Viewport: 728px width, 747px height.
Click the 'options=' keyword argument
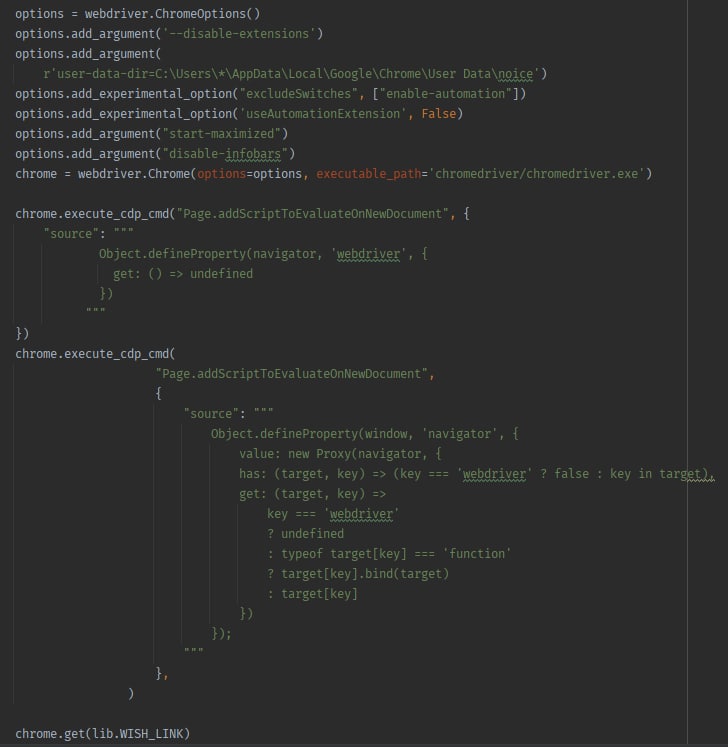point(225,174)
